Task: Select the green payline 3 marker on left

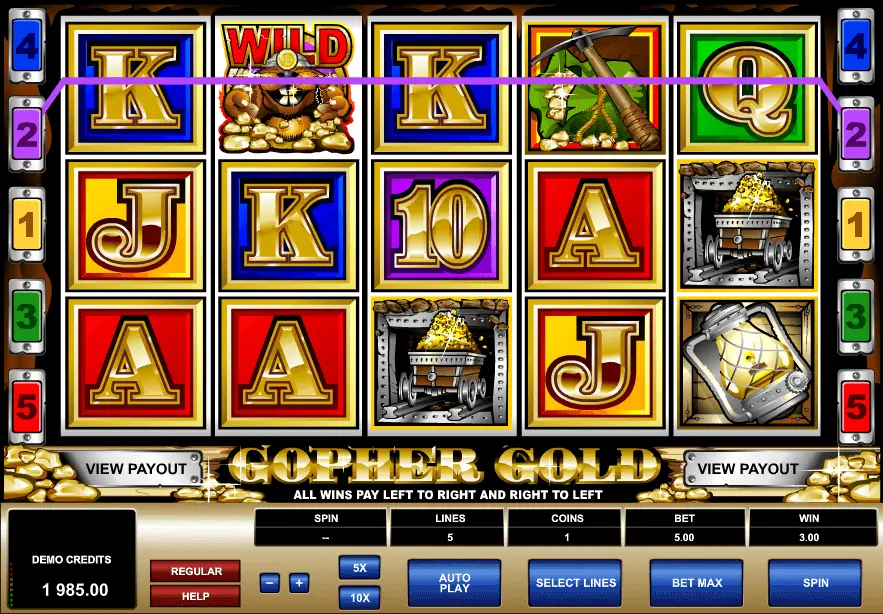Action: [26, 316]
